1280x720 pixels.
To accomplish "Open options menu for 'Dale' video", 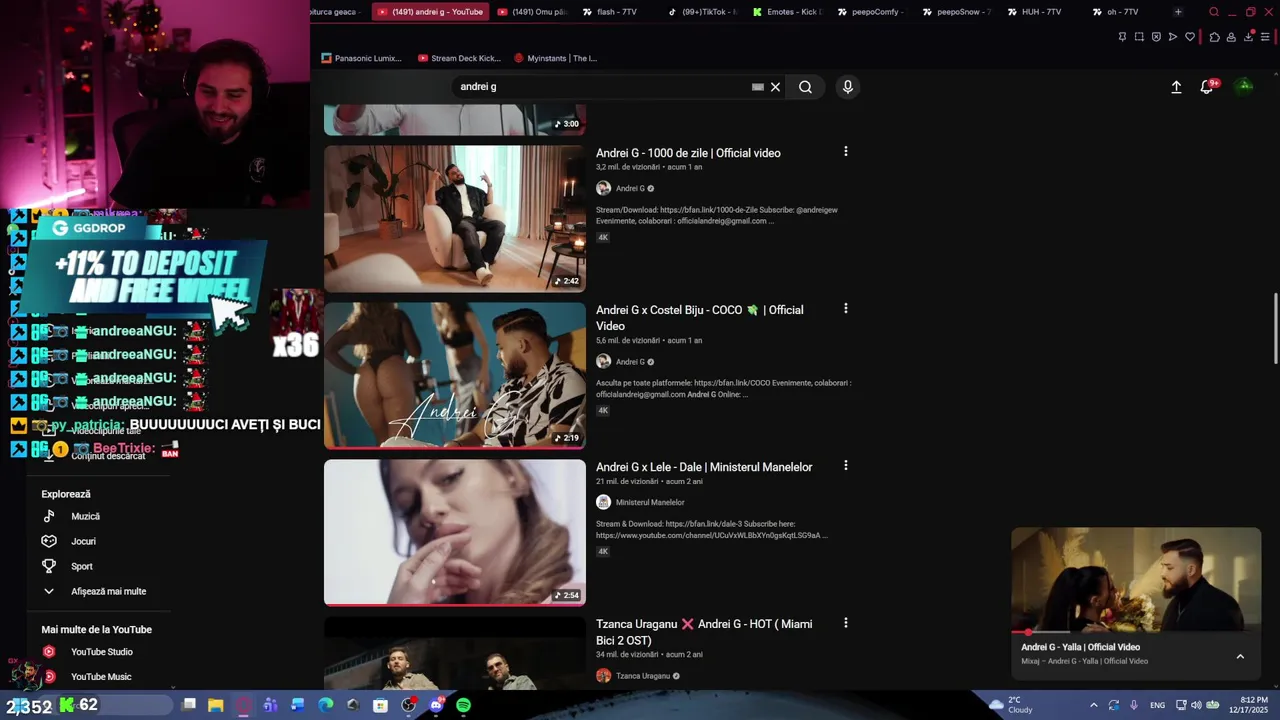I will pos(846,466).
